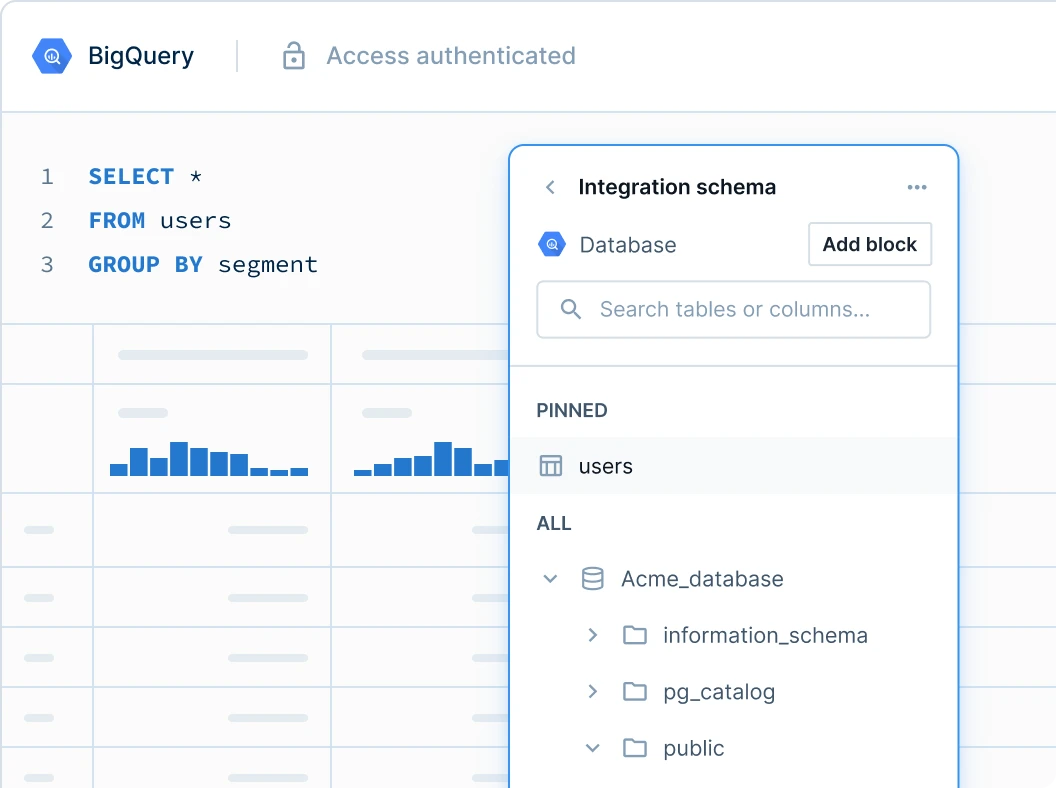Collapse the public folder
The image size is (1056, 788).
tap(593, 748)
